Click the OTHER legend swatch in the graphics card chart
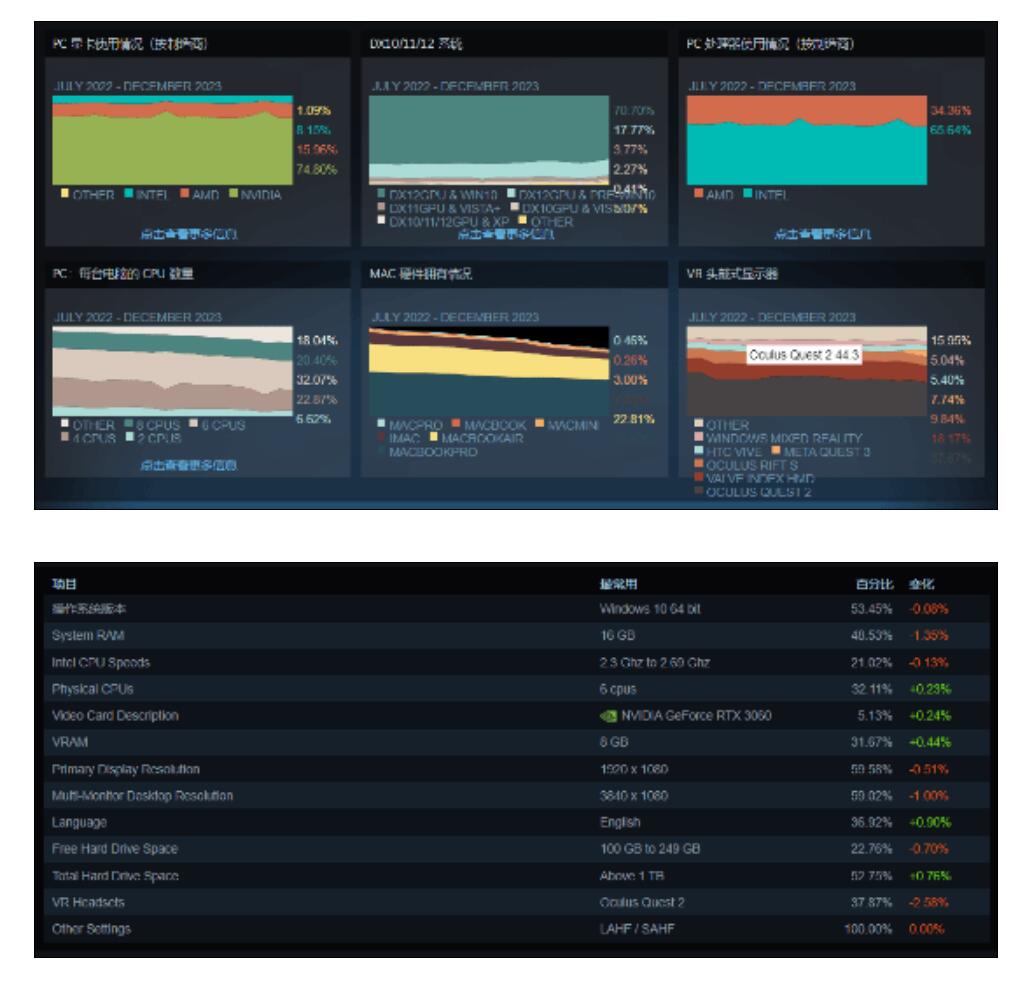Image resolution: width=1022 pixels, height=981 pixels. [x=65, y=193]
